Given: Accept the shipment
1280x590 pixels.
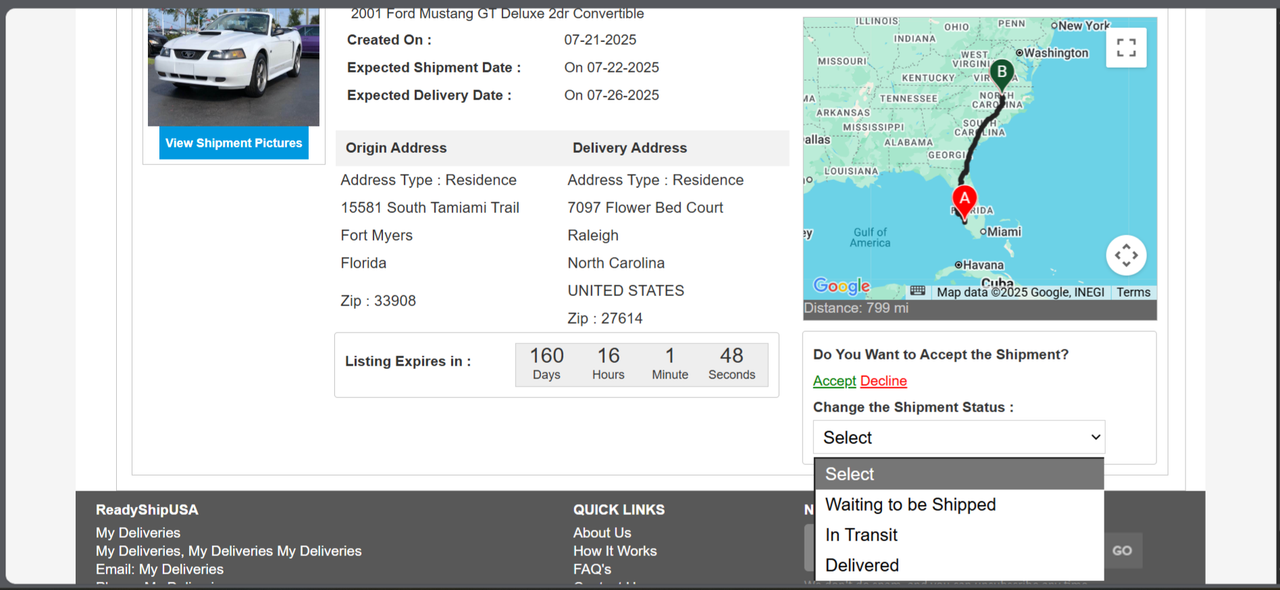Looking at the screenshot, I should 834,381.
